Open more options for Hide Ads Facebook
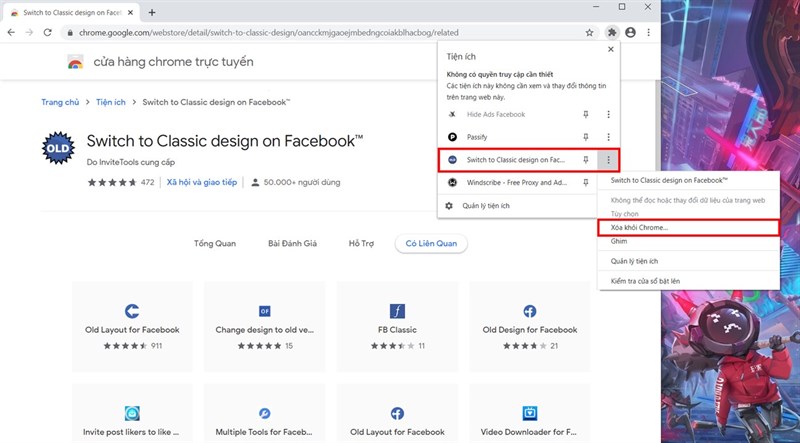Viewport: 800px width, 443px height. point(608,114)
